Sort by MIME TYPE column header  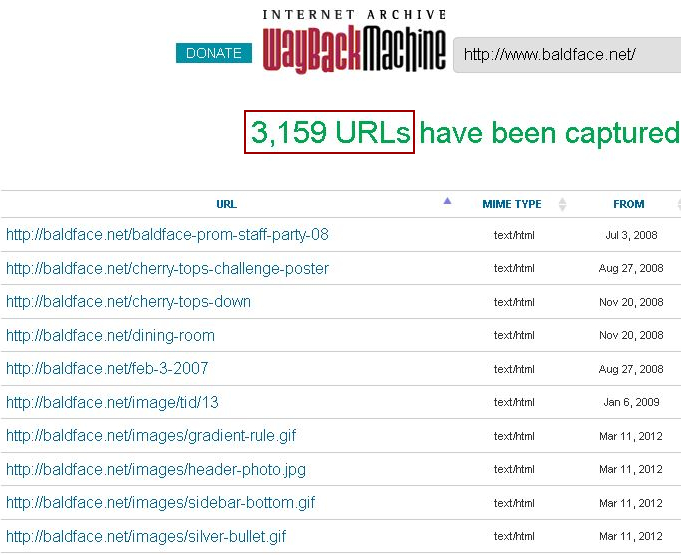512,204
